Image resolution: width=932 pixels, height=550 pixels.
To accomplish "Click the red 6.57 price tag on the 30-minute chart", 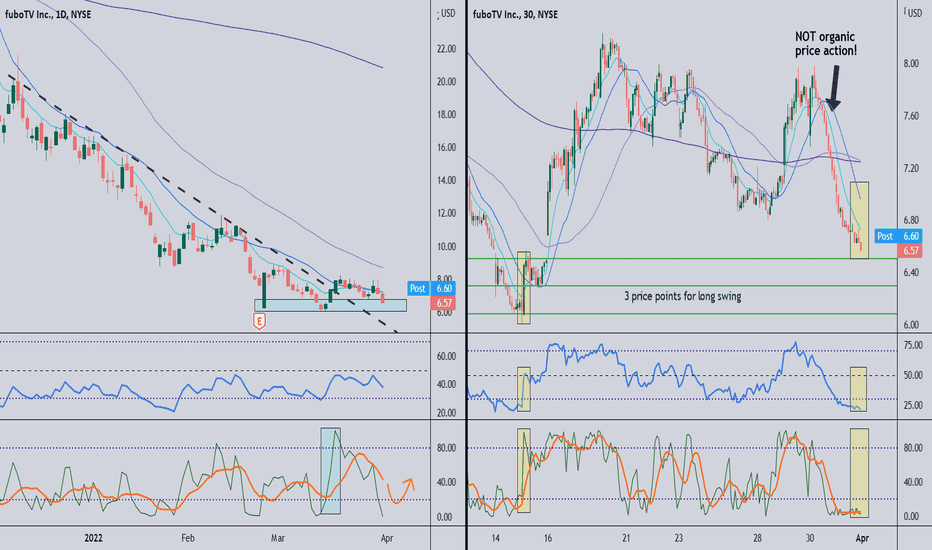I will [911, 251].
